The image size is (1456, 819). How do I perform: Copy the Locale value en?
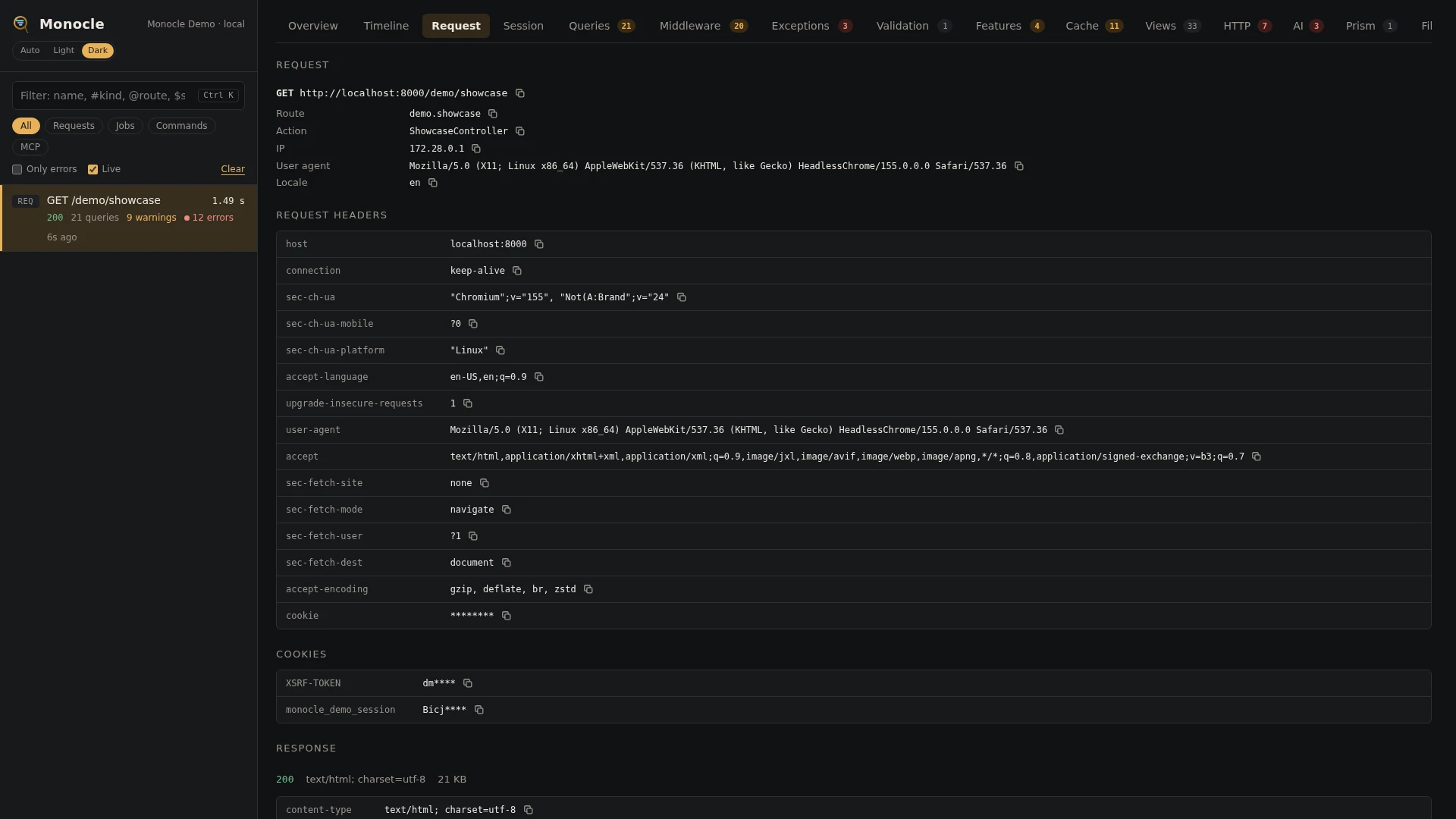(x=433, y=183)
